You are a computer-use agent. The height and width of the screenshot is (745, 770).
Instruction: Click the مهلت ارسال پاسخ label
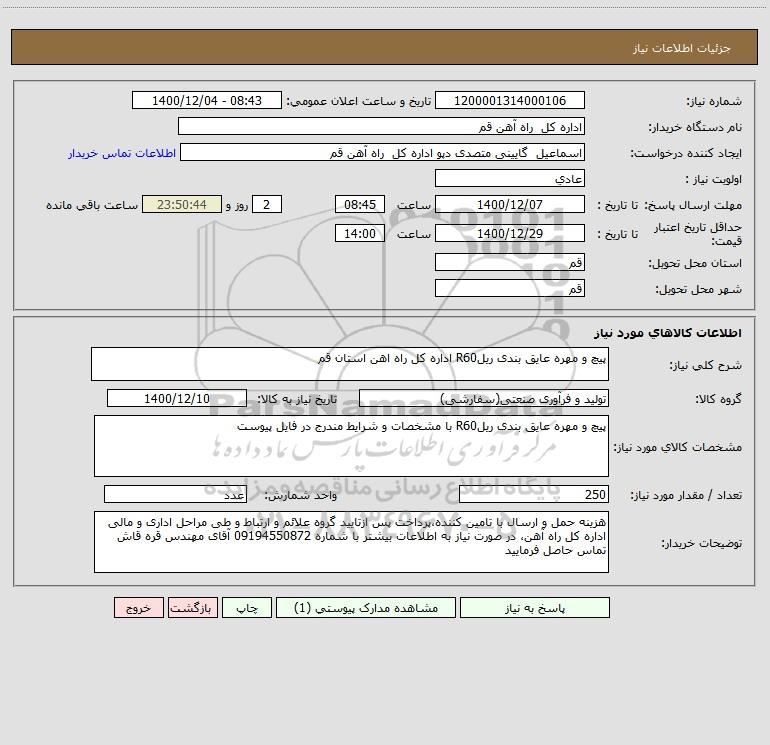point(692,205)
